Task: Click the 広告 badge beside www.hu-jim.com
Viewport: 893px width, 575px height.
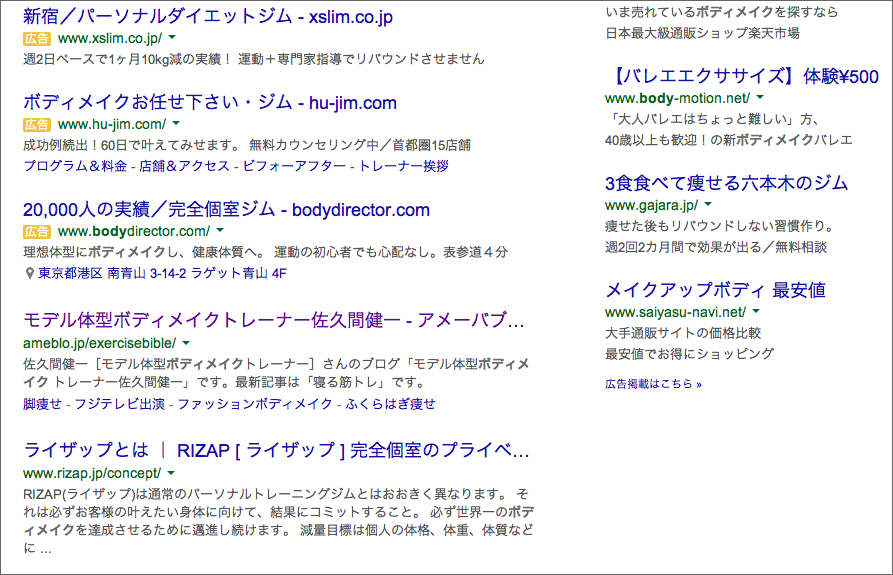Action: pyautogui.click(x=37, y=124)
